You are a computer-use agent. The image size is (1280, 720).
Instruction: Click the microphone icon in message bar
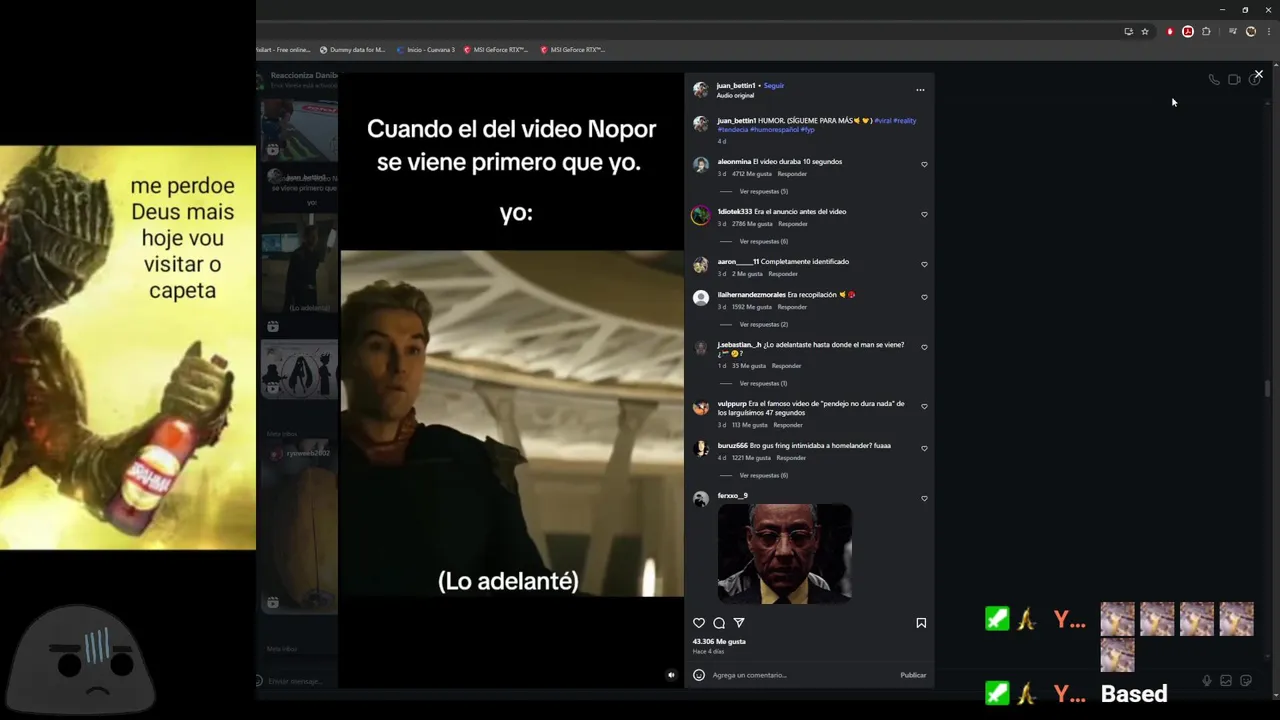point(1207,681)
